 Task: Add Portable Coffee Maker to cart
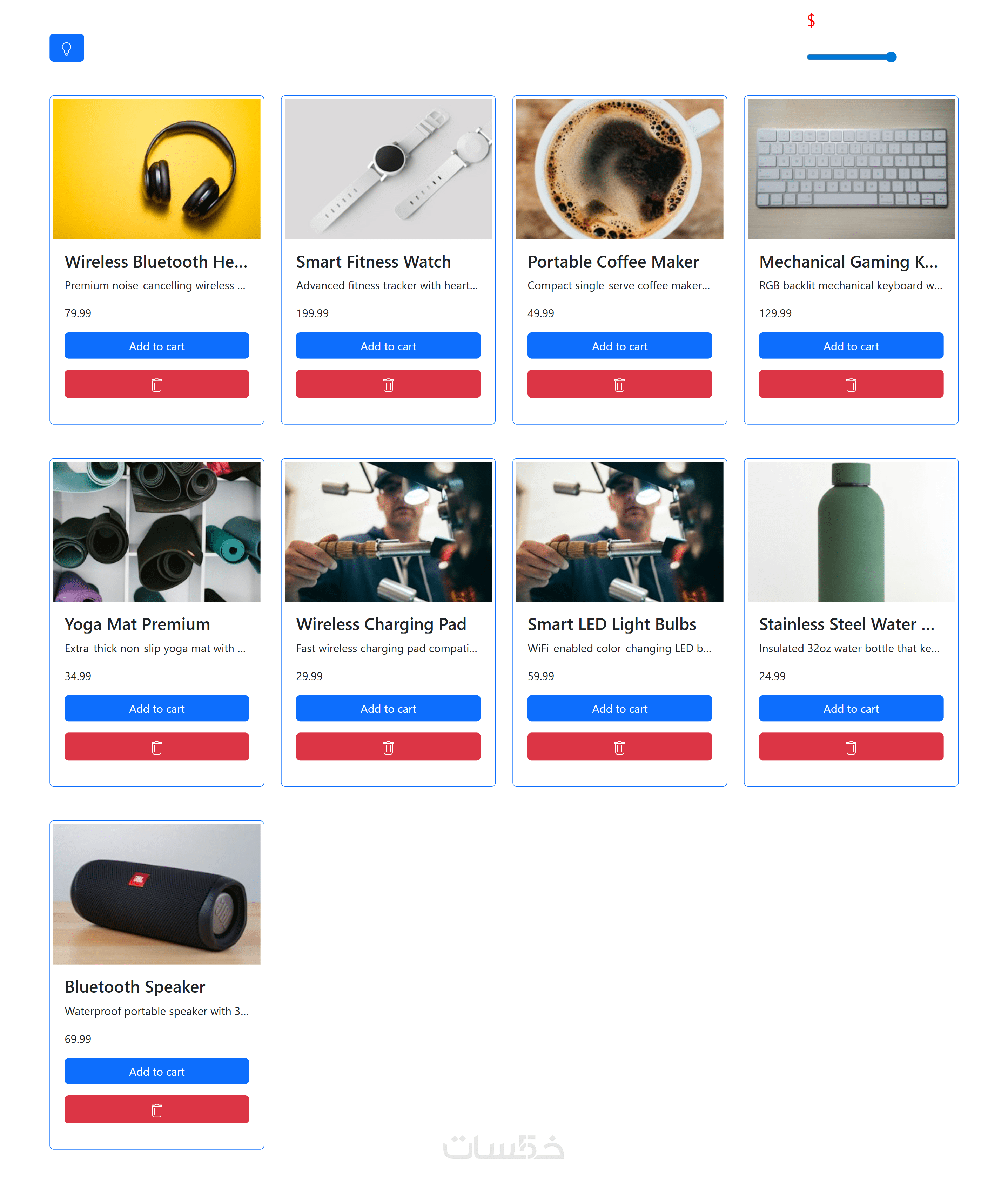(x=619, y=346)
